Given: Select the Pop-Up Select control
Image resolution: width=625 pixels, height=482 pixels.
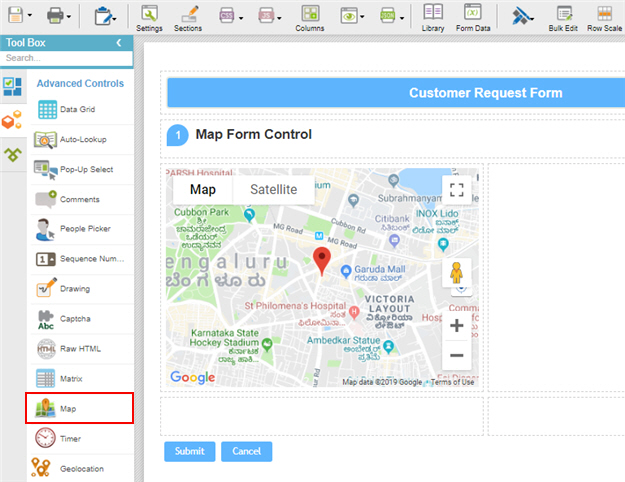Looking at the screenshot, I should coord(82,169).
